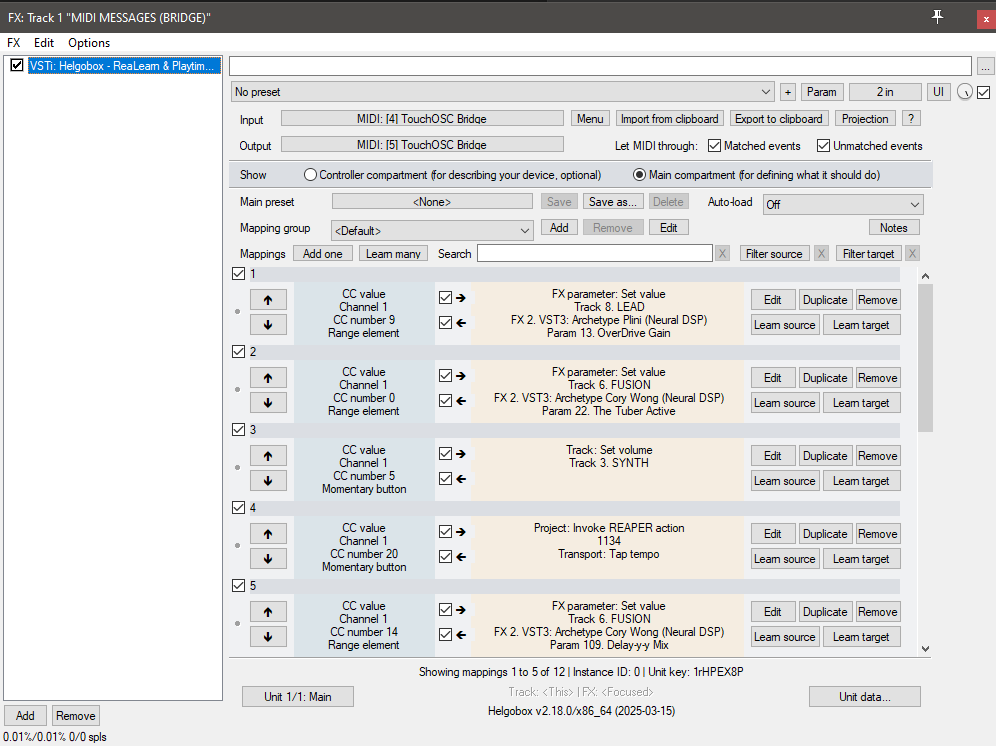
Task: Uncheck mapping 3 to disable it
Action: click(238, 429)
